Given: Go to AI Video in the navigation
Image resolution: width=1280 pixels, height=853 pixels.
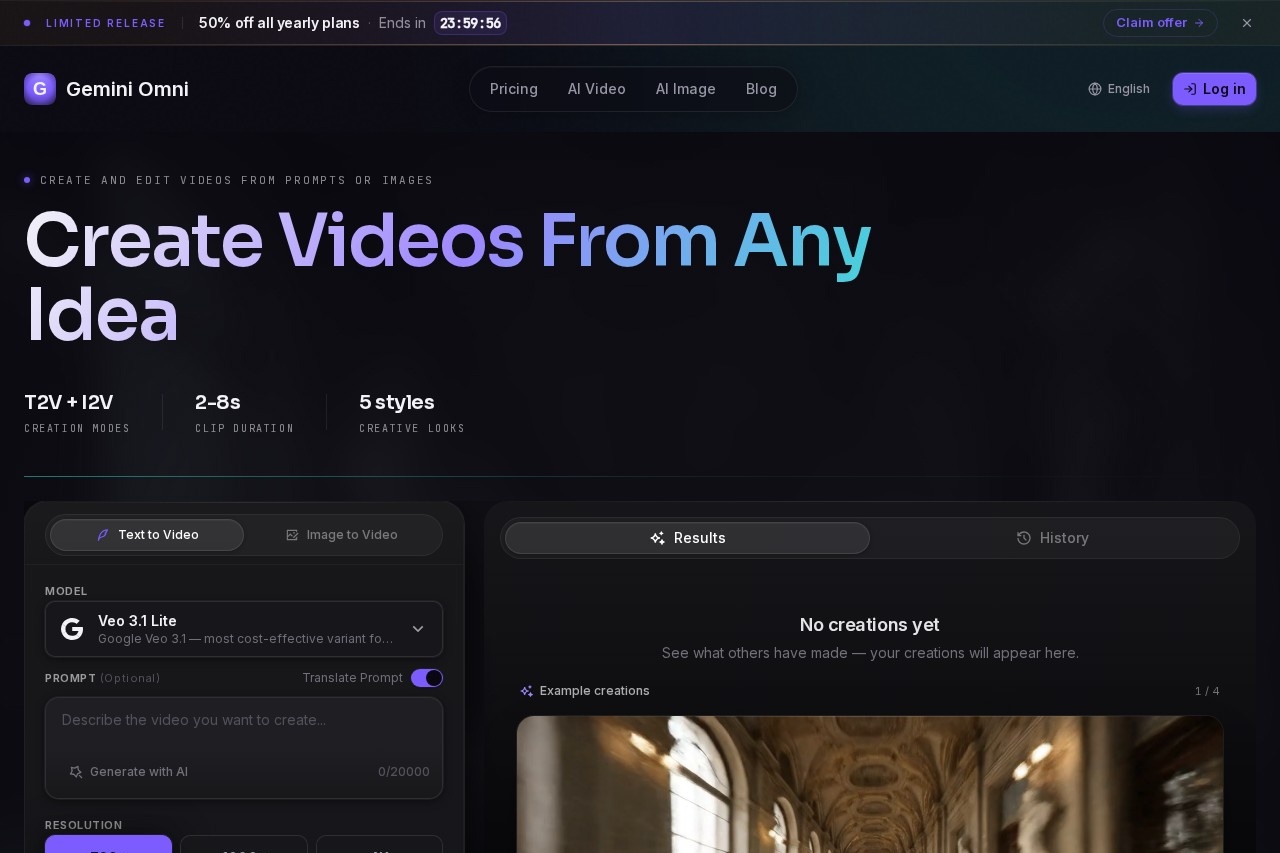Looking at the screenshot, I should tap(597, 89).
